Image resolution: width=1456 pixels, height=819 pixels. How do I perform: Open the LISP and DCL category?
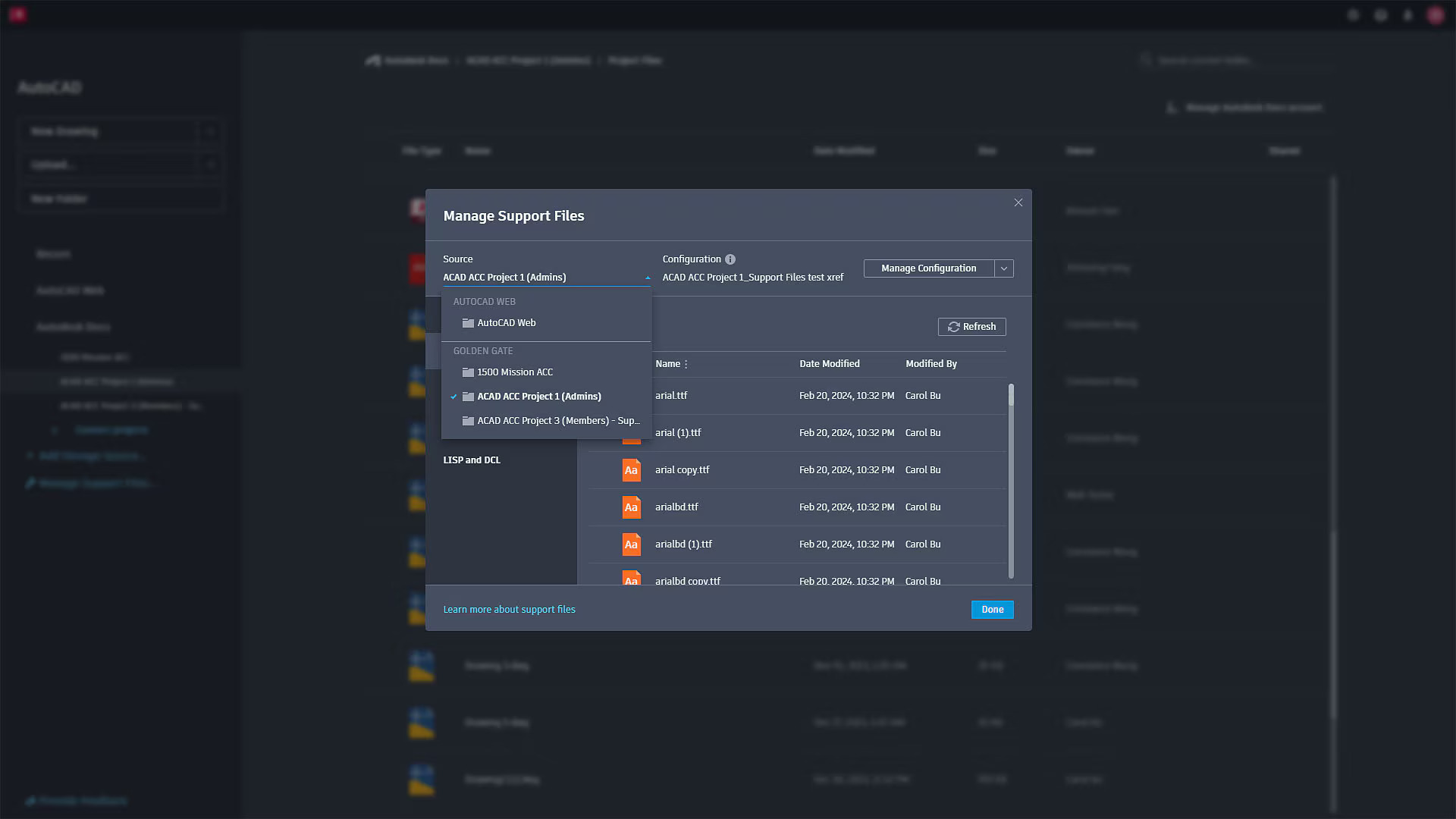[x=472, y=460]
